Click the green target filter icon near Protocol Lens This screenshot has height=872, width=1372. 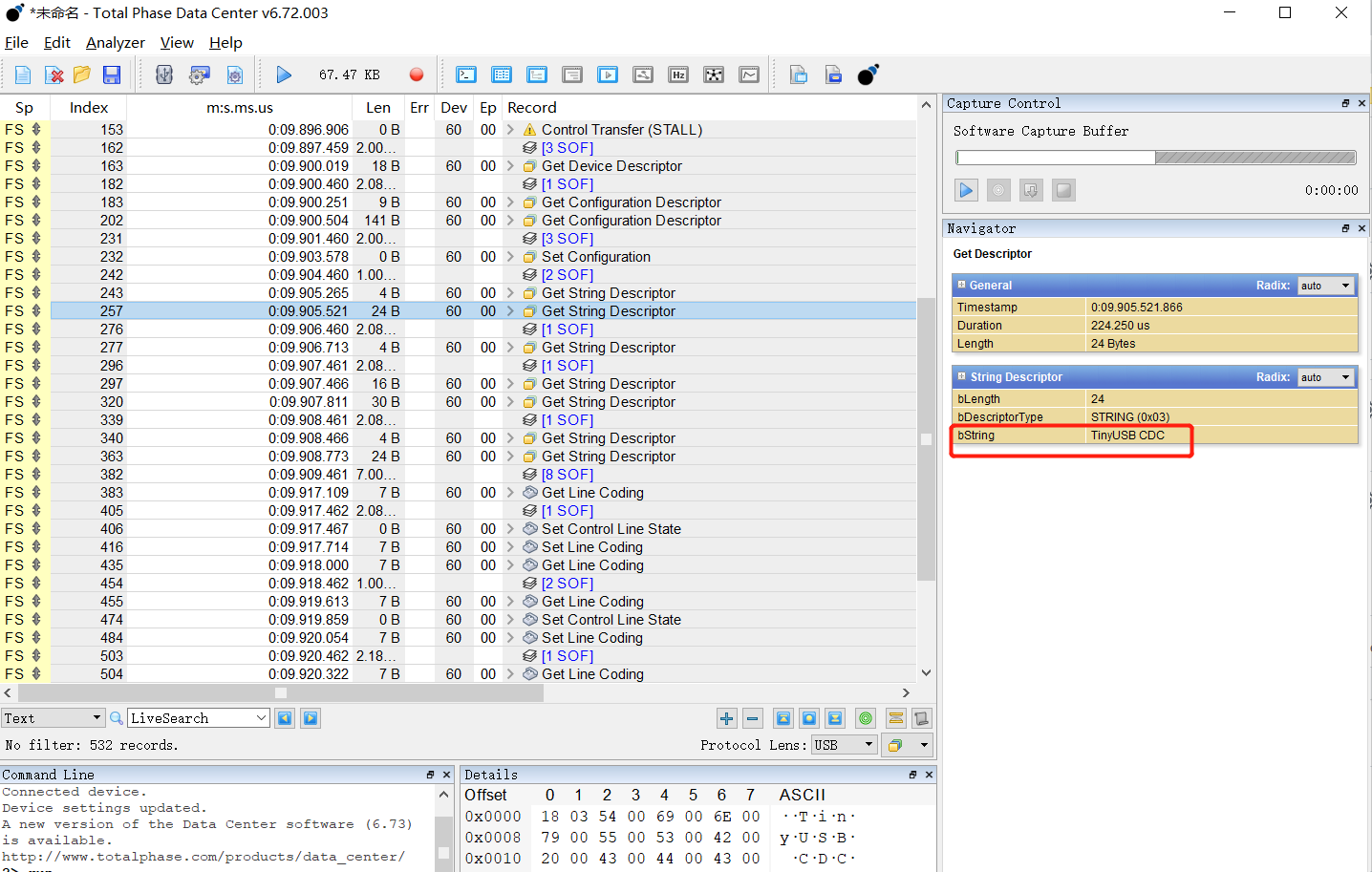[x=866, y=717]
